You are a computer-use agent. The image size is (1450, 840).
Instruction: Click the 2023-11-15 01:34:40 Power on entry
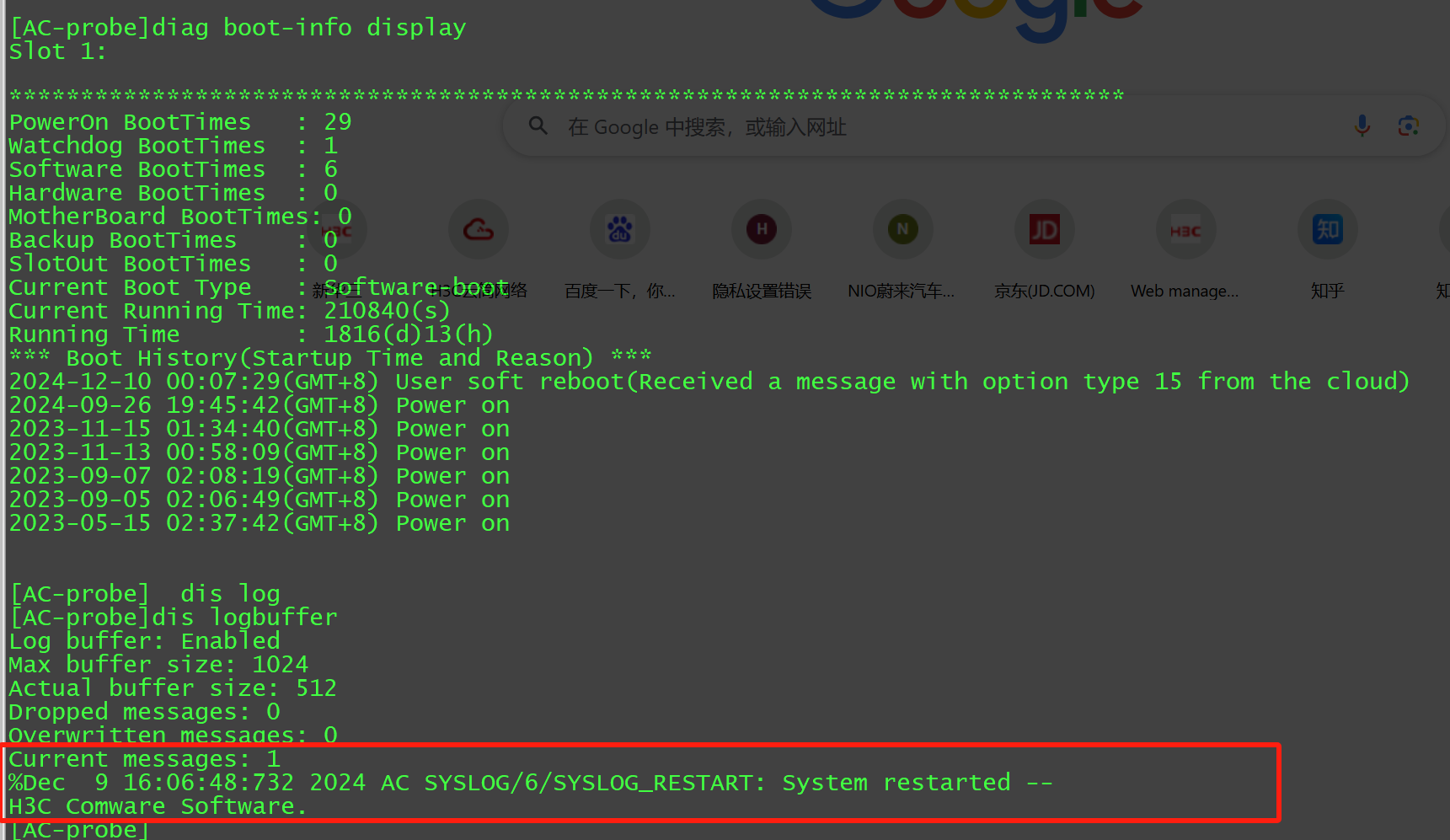click(x=260, y=429)
